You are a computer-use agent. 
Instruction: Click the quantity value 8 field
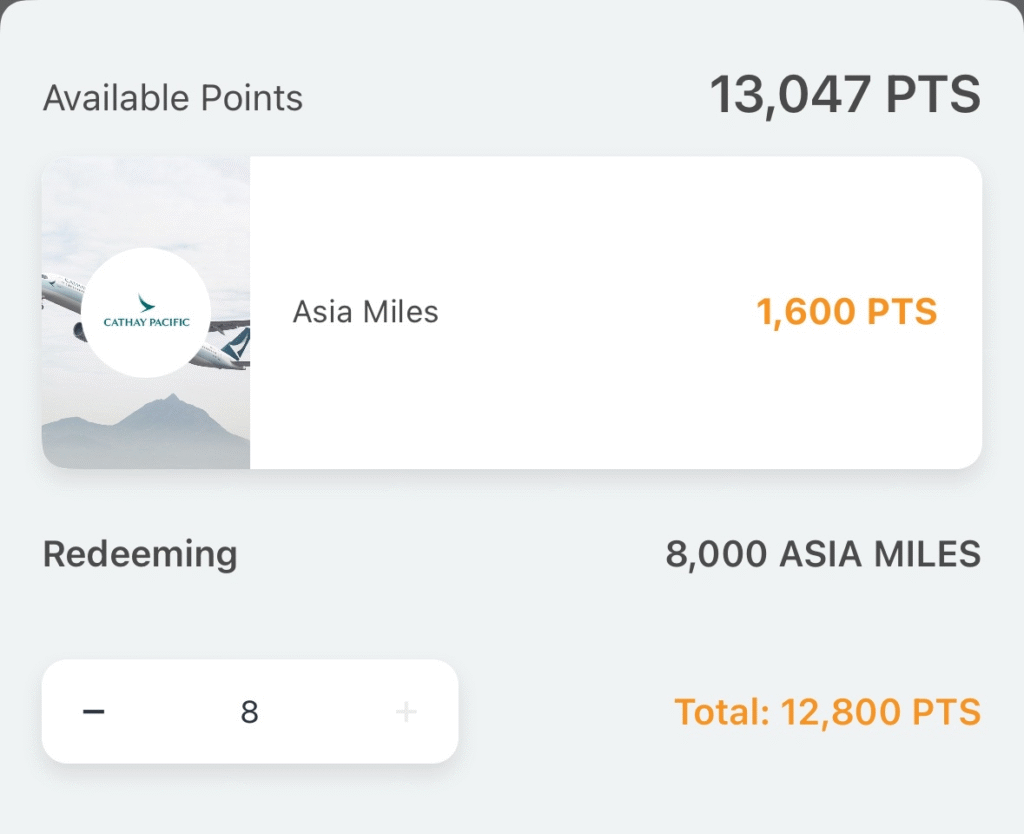249,712
